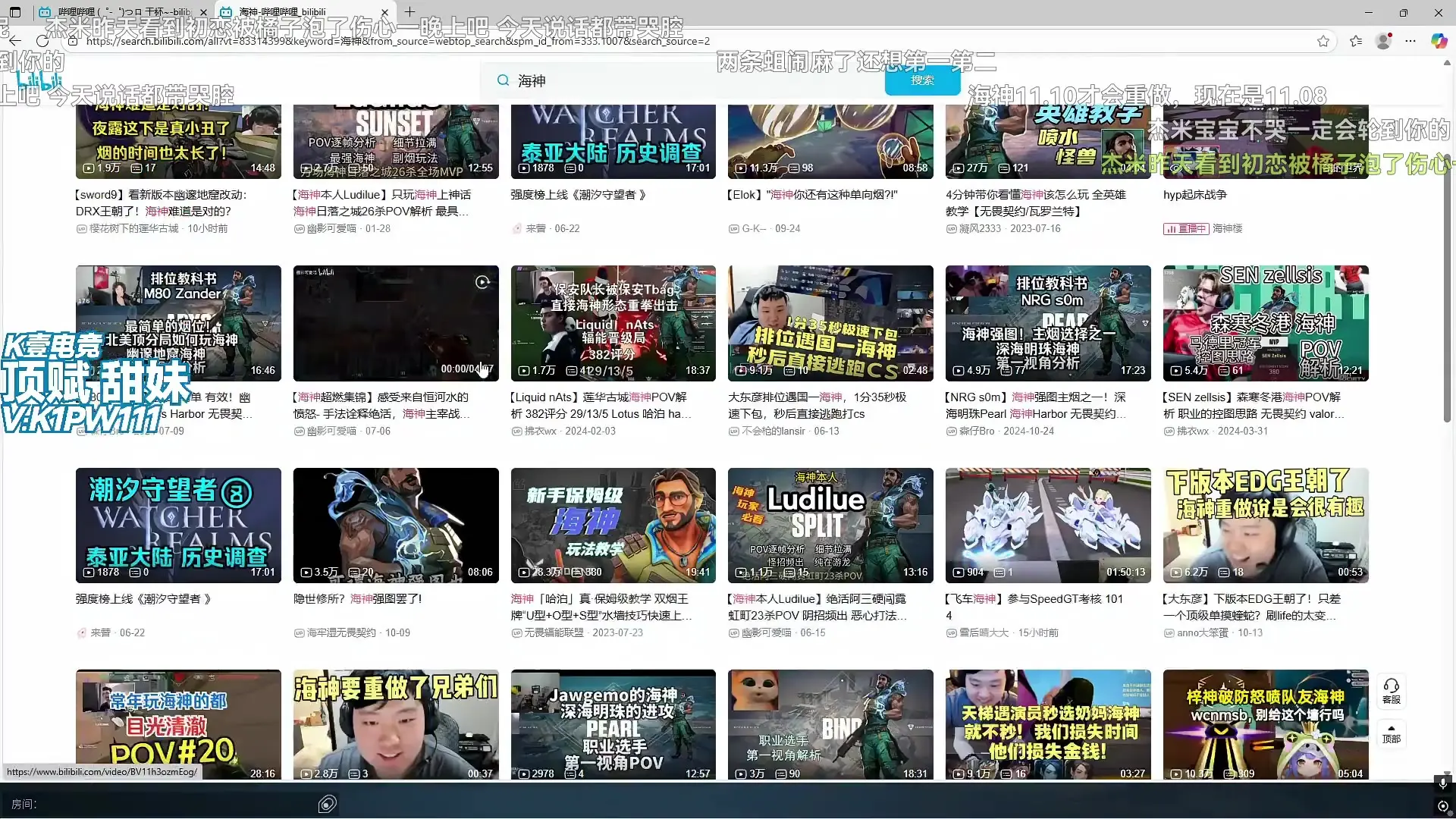Reload the page with the refresh icon
Screen dimensions: 1456x819
(x=42, y=41)
